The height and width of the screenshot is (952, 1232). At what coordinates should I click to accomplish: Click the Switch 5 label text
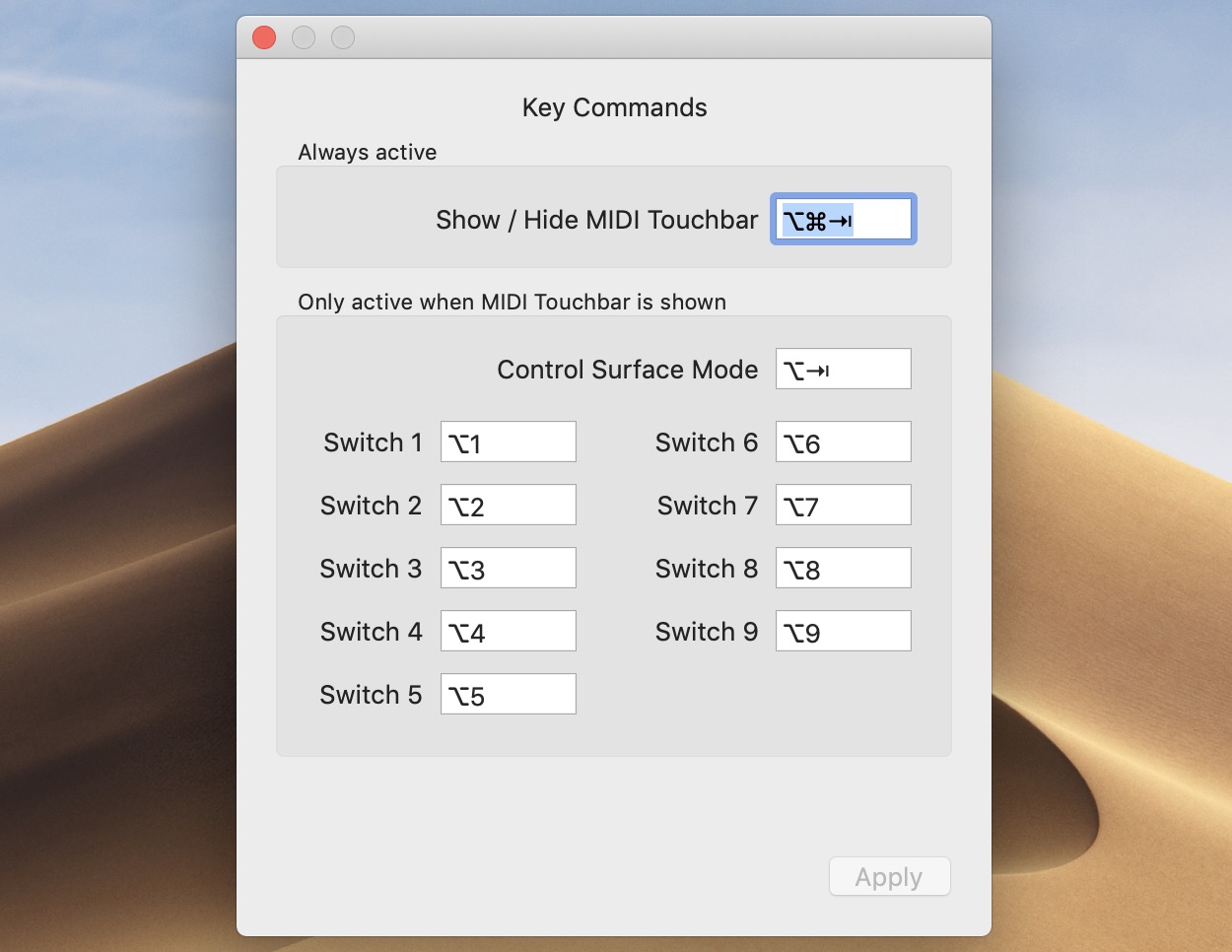pos(371,695)
